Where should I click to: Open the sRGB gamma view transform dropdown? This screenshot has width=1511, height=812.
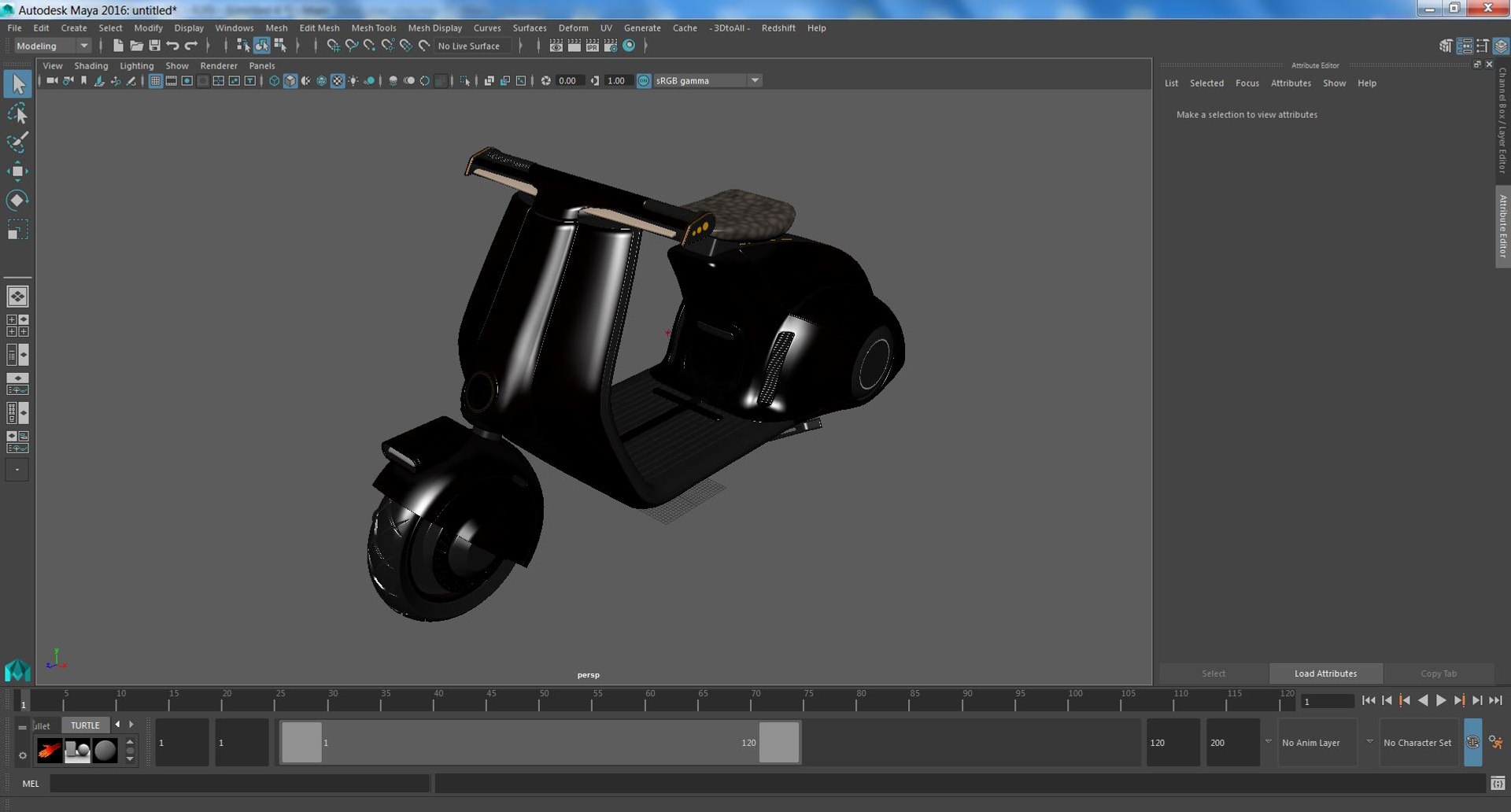tap(707, 80)
